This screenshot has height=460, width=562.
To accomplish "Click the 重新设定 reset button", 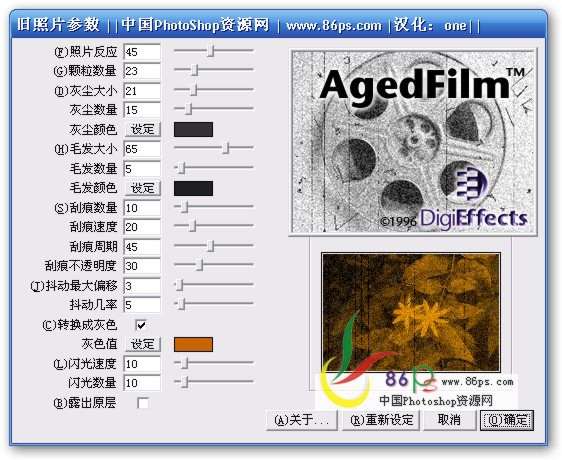I will [x=381, y=420].
